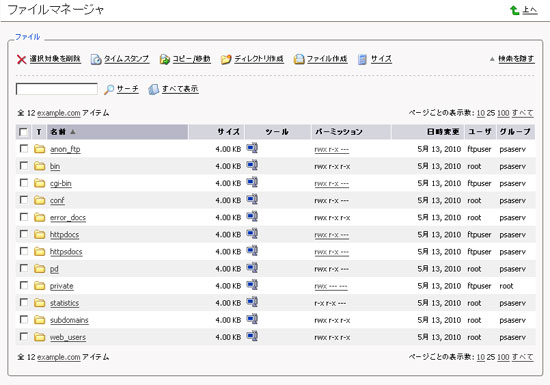
Task: Click the サーチ search link
Action: tap(127, 89)
